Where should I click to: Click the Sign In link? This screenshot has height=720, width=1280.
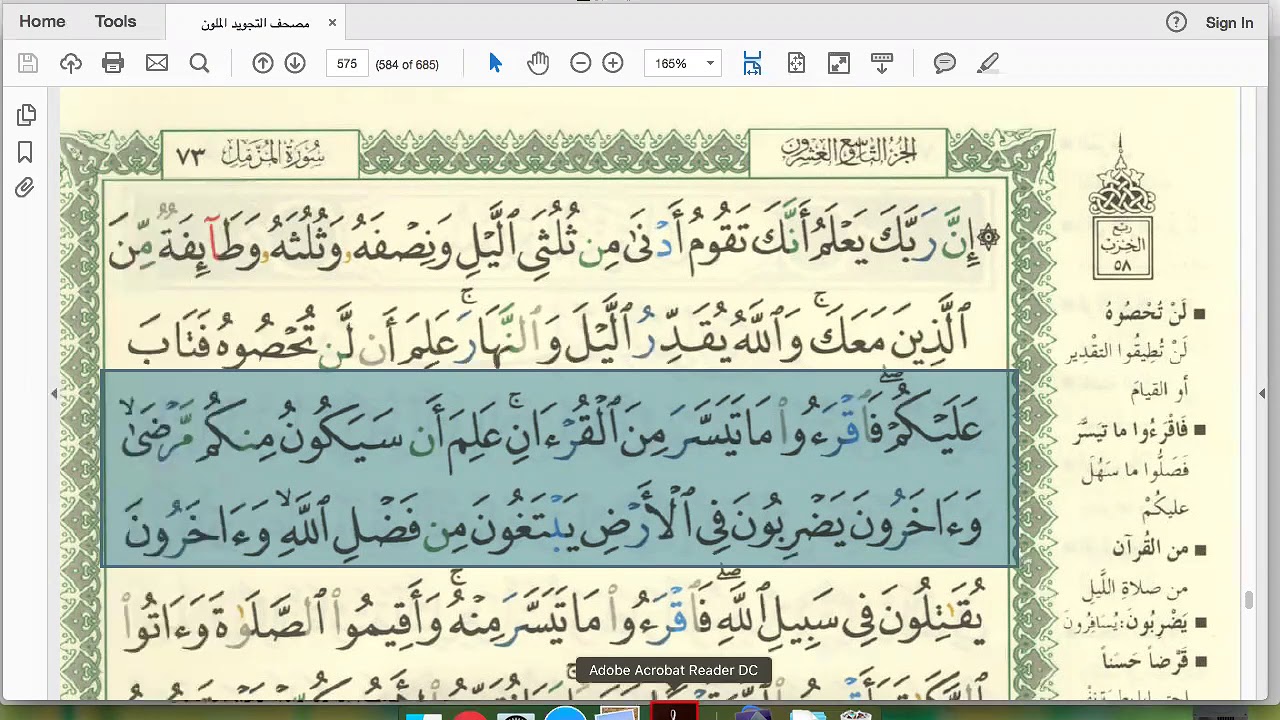tap(1229, 22)
